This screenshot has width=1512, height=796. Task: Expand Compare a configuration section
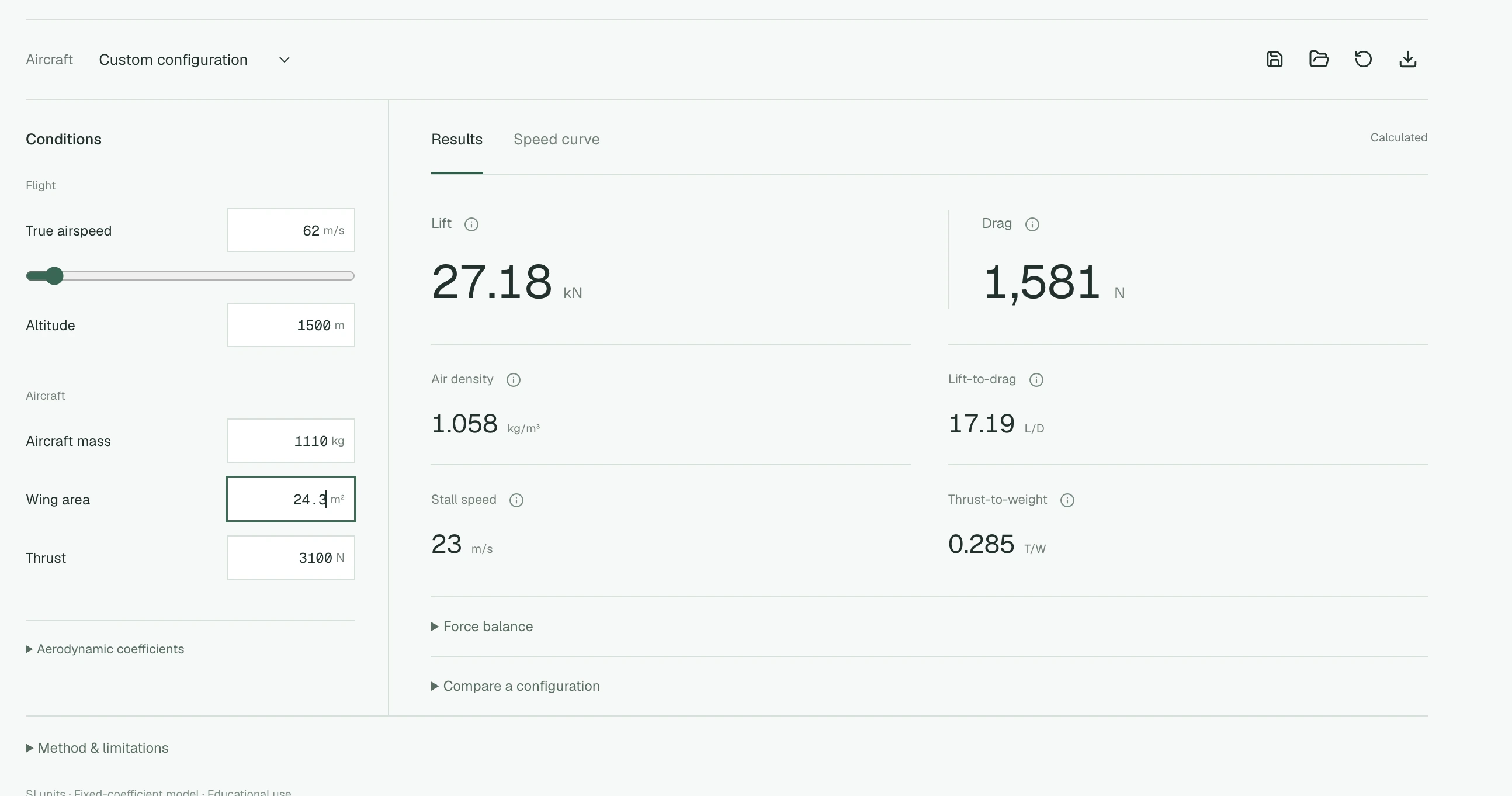pos(515,686)
